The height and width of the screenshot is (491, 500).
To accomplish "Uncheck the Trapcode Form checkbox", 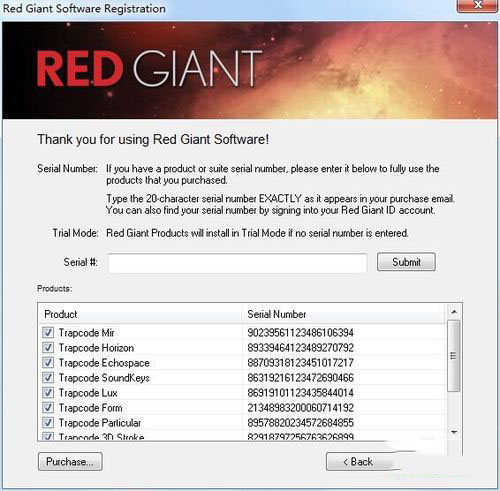I will click(x=48, y=407).
